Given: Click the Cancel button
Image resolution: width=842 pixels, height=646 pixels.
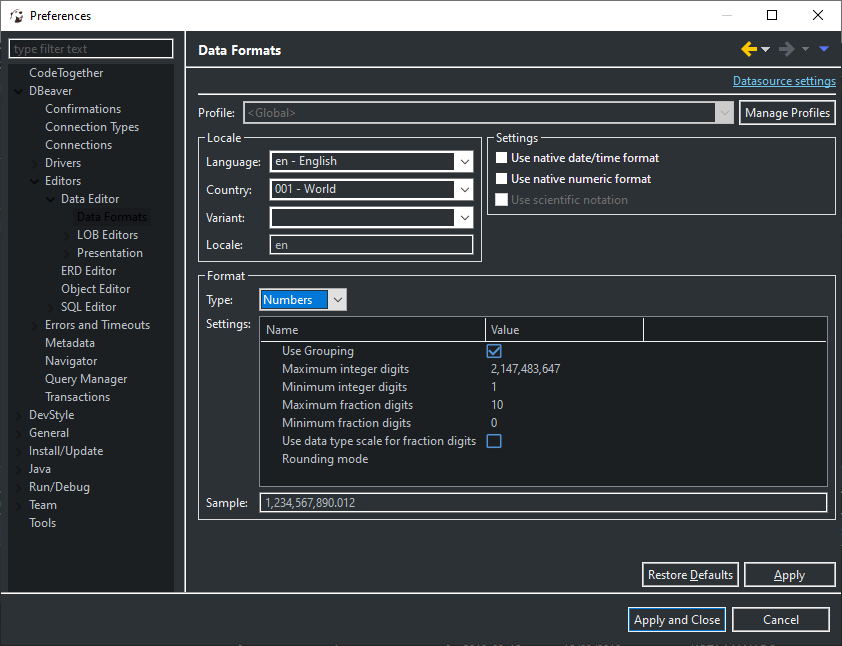Looking at the screenshot, I should point(781,620).
